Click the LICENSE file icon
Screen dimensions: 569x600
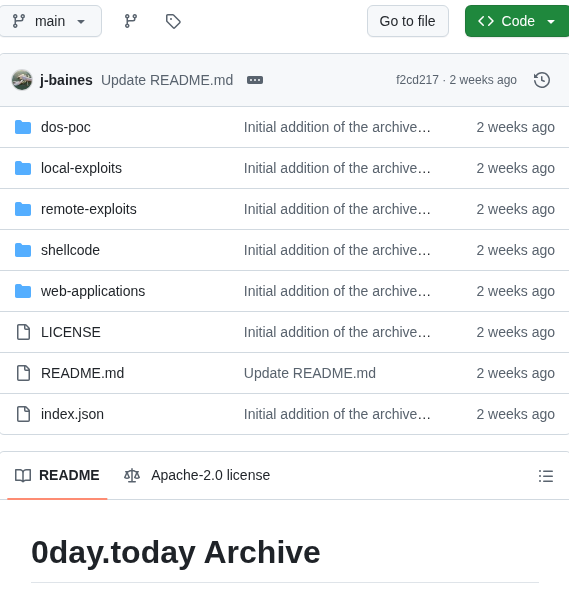pyautogui.click(x=23, y=332)
